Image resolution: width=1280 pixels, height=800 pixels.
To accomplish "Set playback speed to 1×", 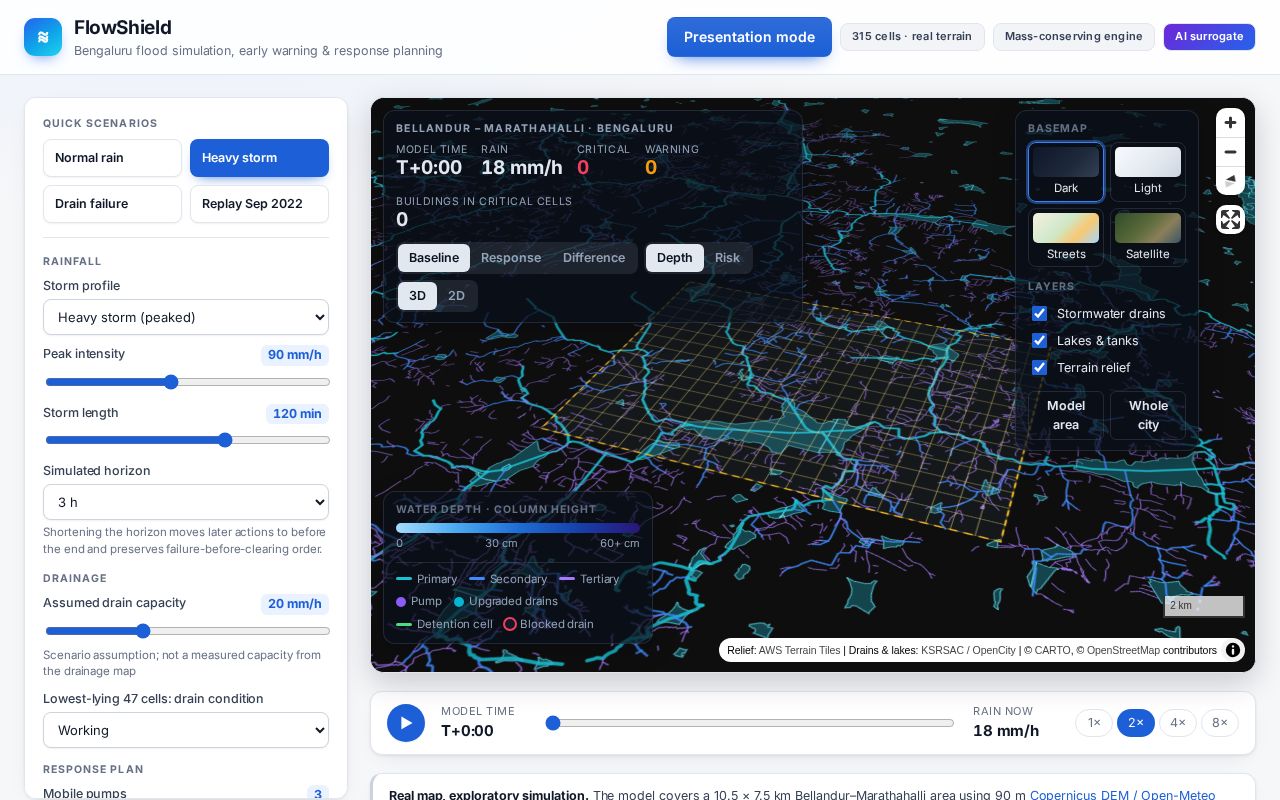I will click(1094, 723).
